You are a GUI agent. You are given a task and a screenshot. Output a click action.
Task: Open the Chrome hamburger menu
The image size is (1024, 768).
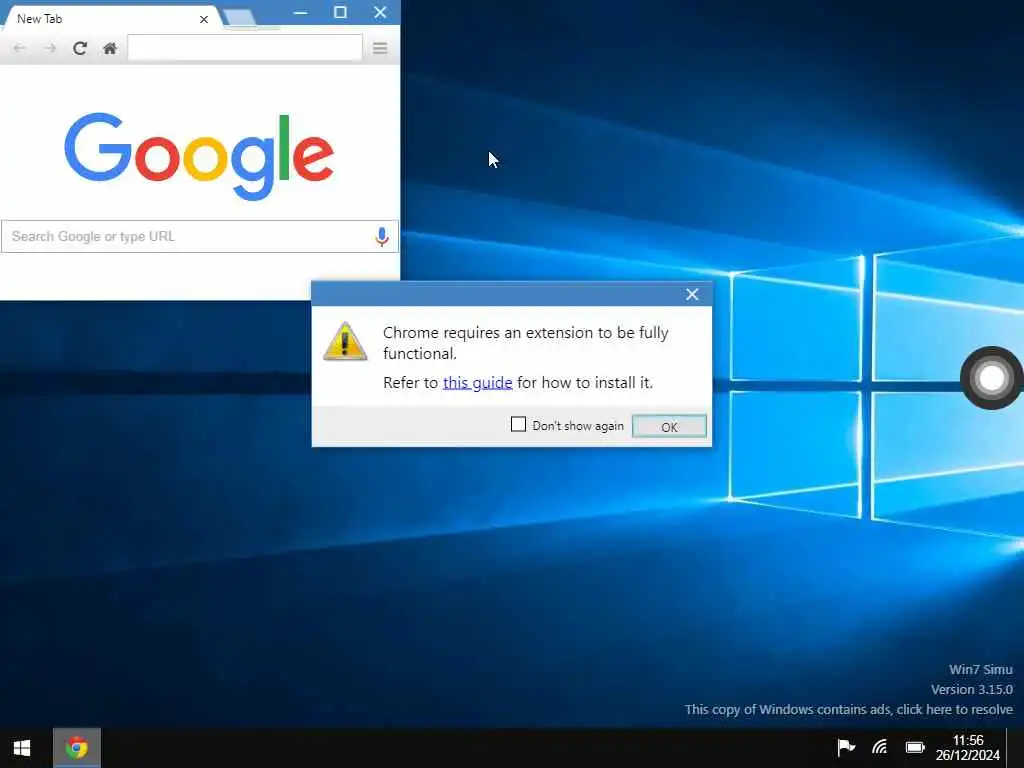tap(380, 48)
